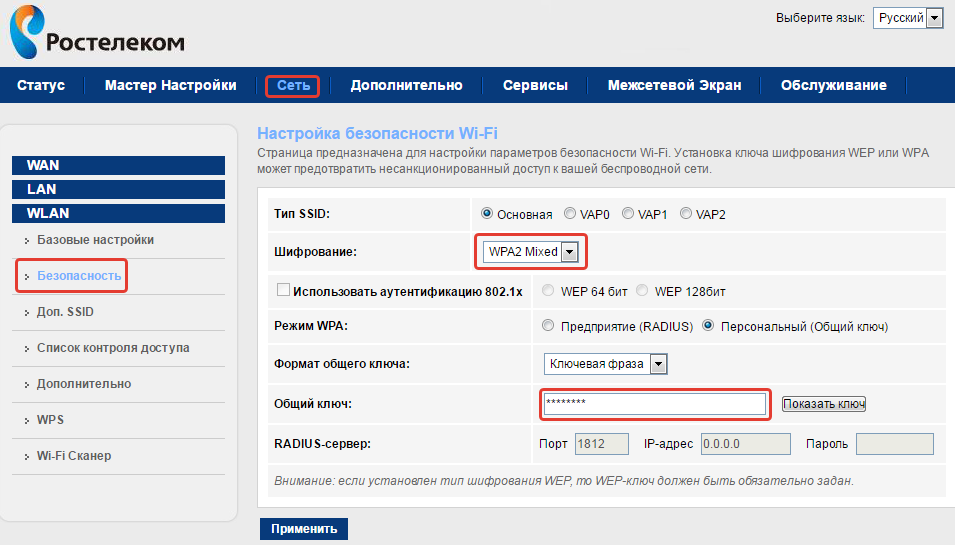Expand the LAN sidebar section
This screenshot has width=955, height=545.
click(x=118, y=189)
